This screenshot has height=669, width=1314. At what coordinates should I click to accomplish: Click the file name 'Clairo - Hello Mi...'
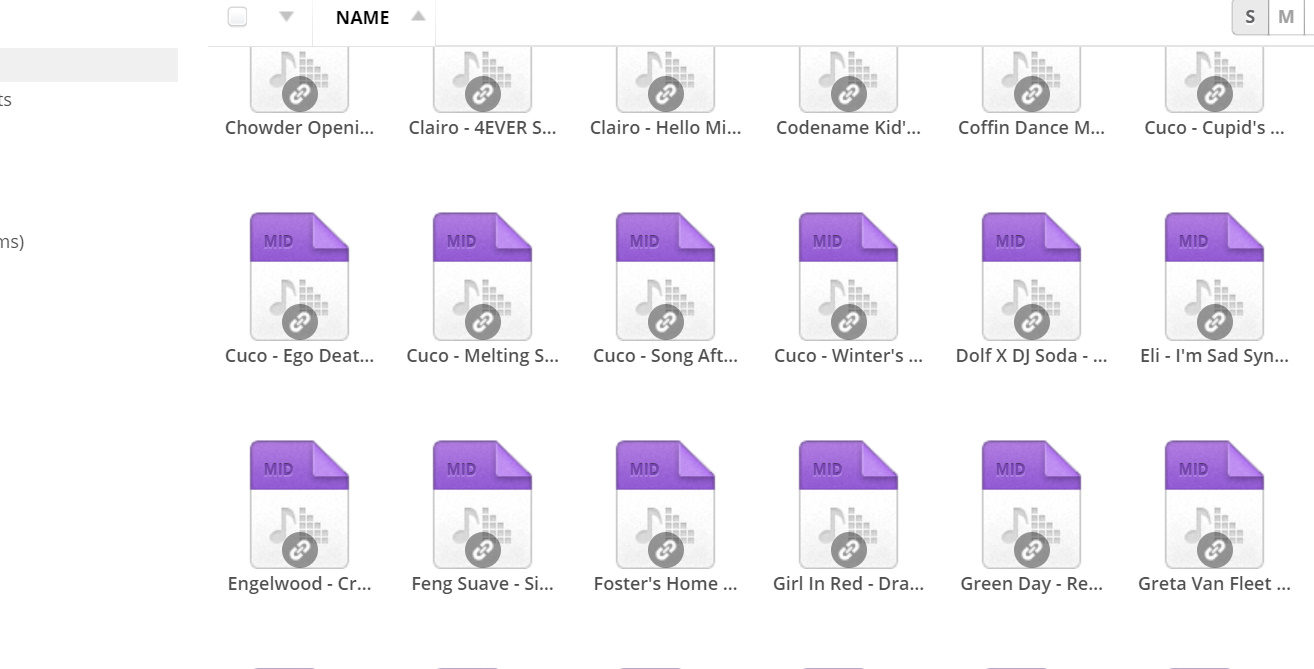665,128
